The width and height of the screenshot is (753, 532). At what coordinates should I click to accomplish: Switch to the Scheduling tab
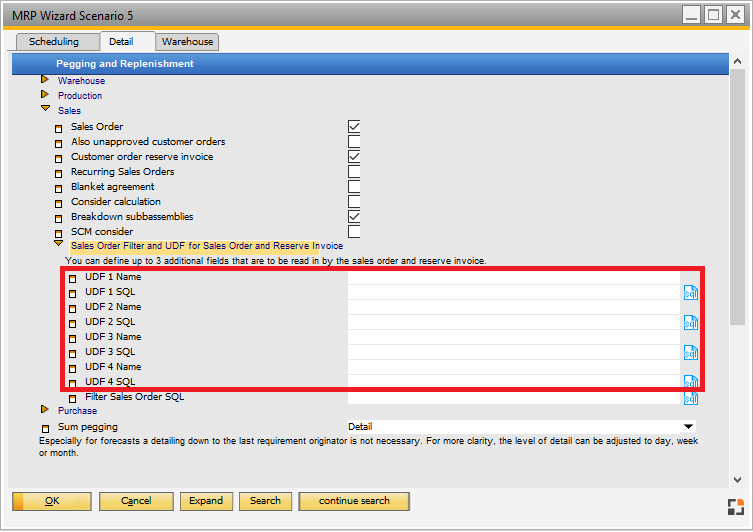[54, 42]
